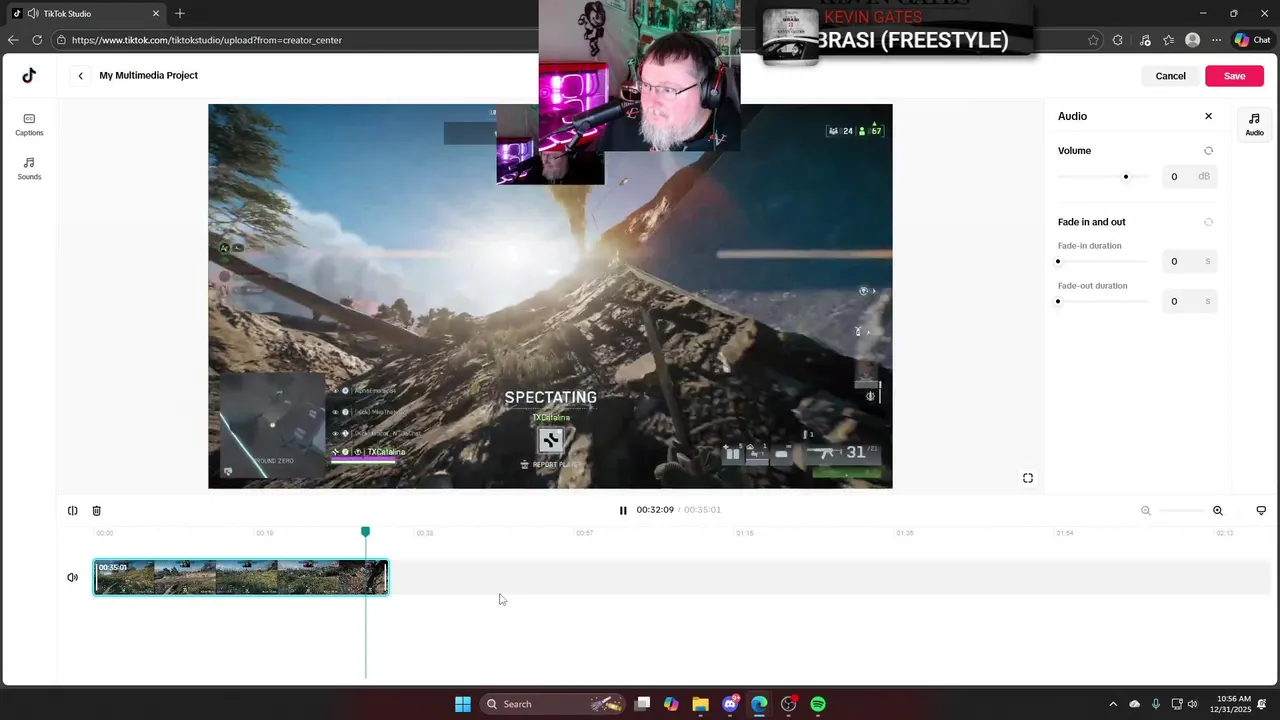This screenshot has height=720, width=1280.
Task: Select the Audio tab icon on right rail
Action: pyautogui.click(x=1254, y=124)
